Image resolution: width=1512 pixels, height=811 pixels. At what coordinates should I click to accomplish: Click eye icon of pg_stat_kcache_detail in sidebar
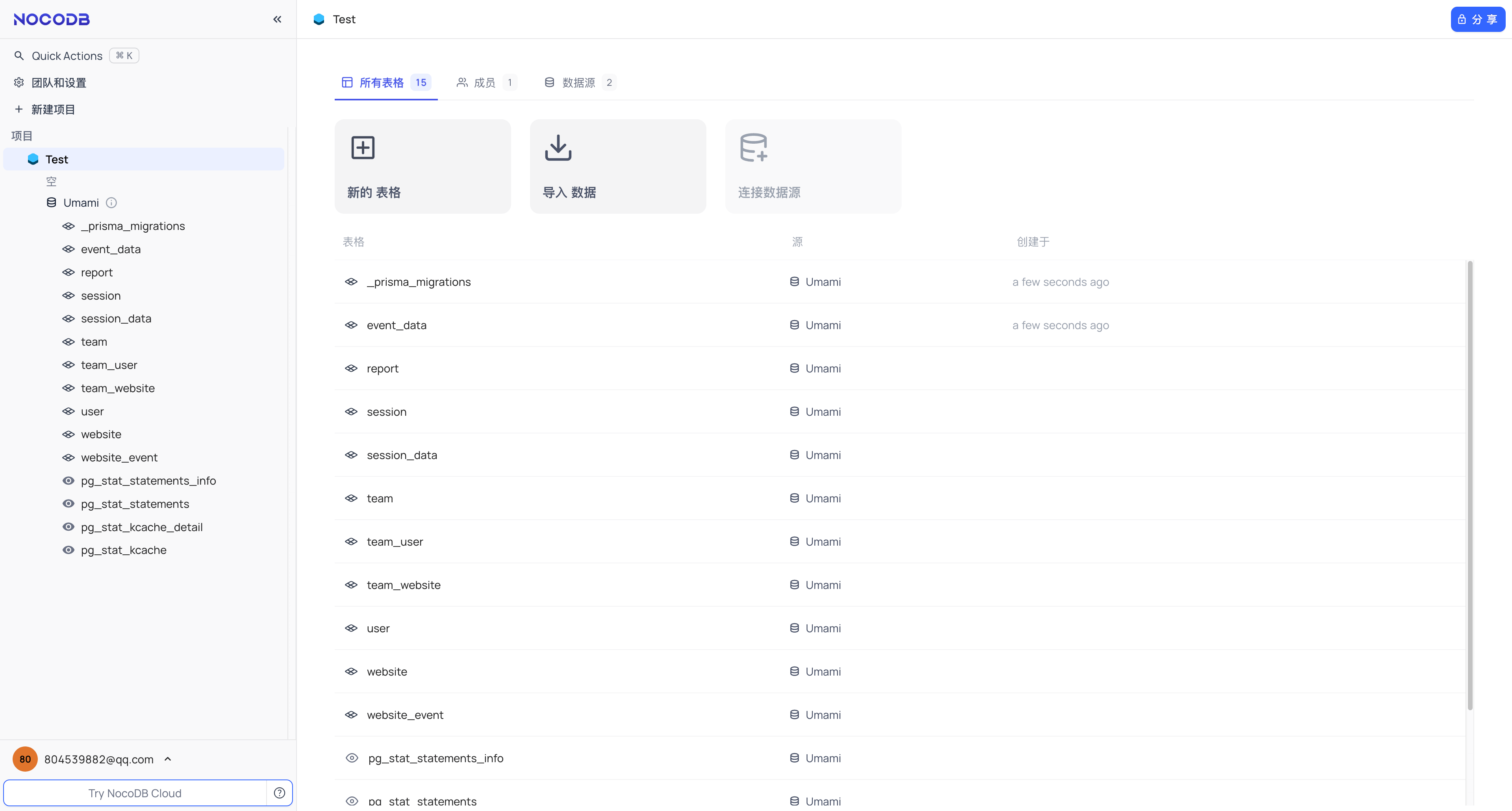point(69,527)
